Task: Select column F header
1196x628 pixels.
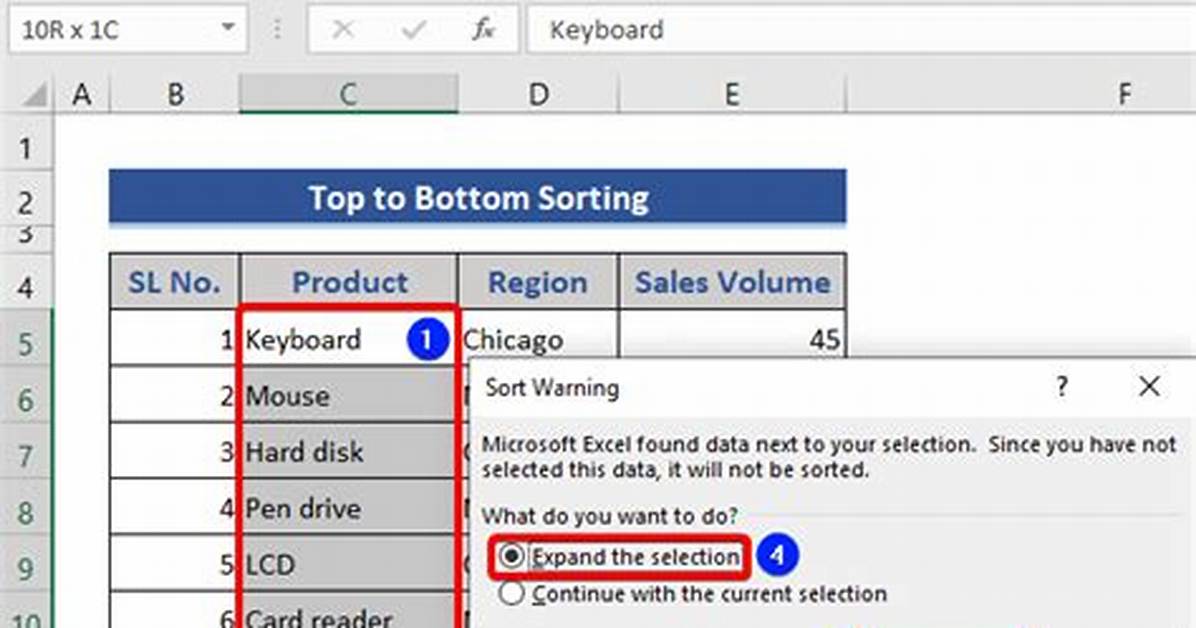Action: click(1124, 95)
